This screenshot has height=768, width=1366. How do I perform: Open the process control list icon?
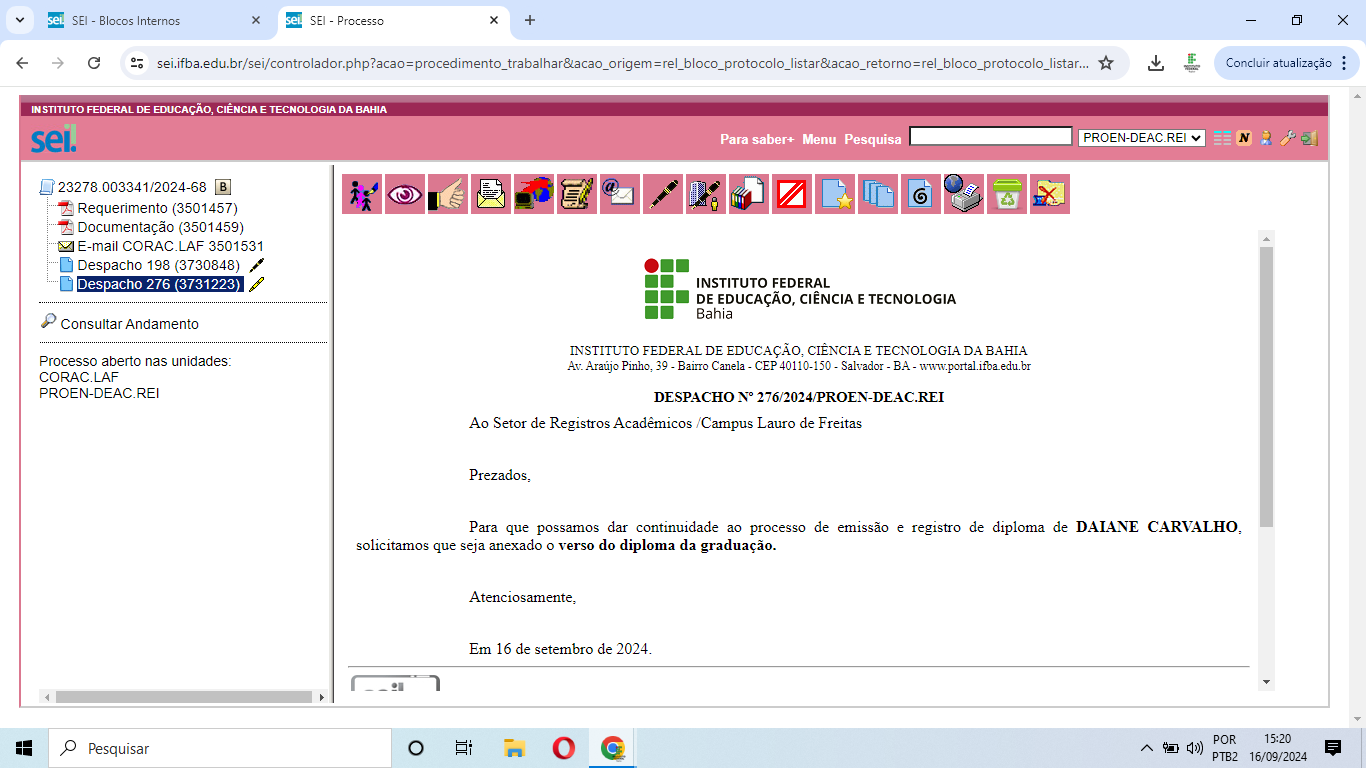point(1222,138)
